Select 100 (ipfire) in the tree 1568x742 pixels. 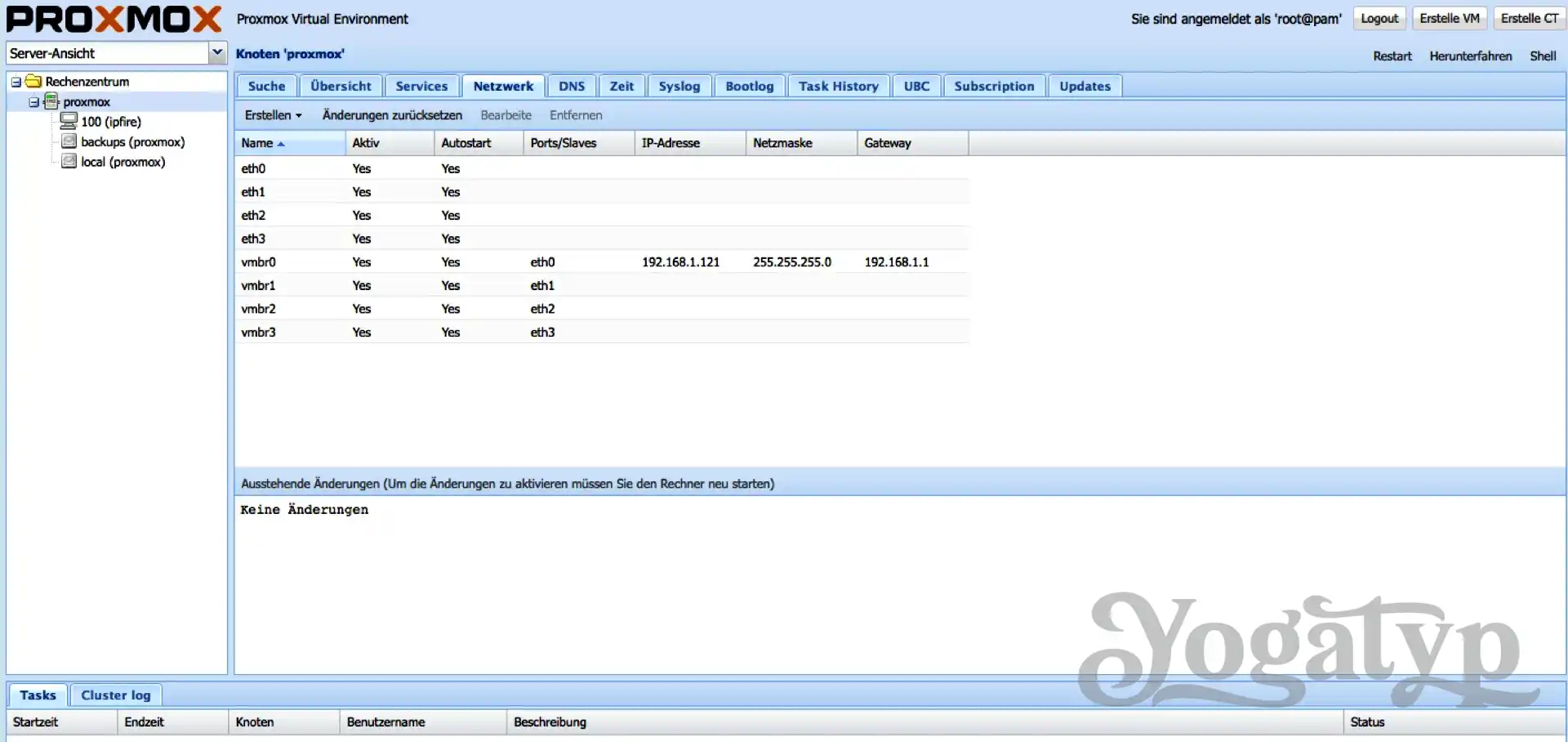tap(111, 122)
